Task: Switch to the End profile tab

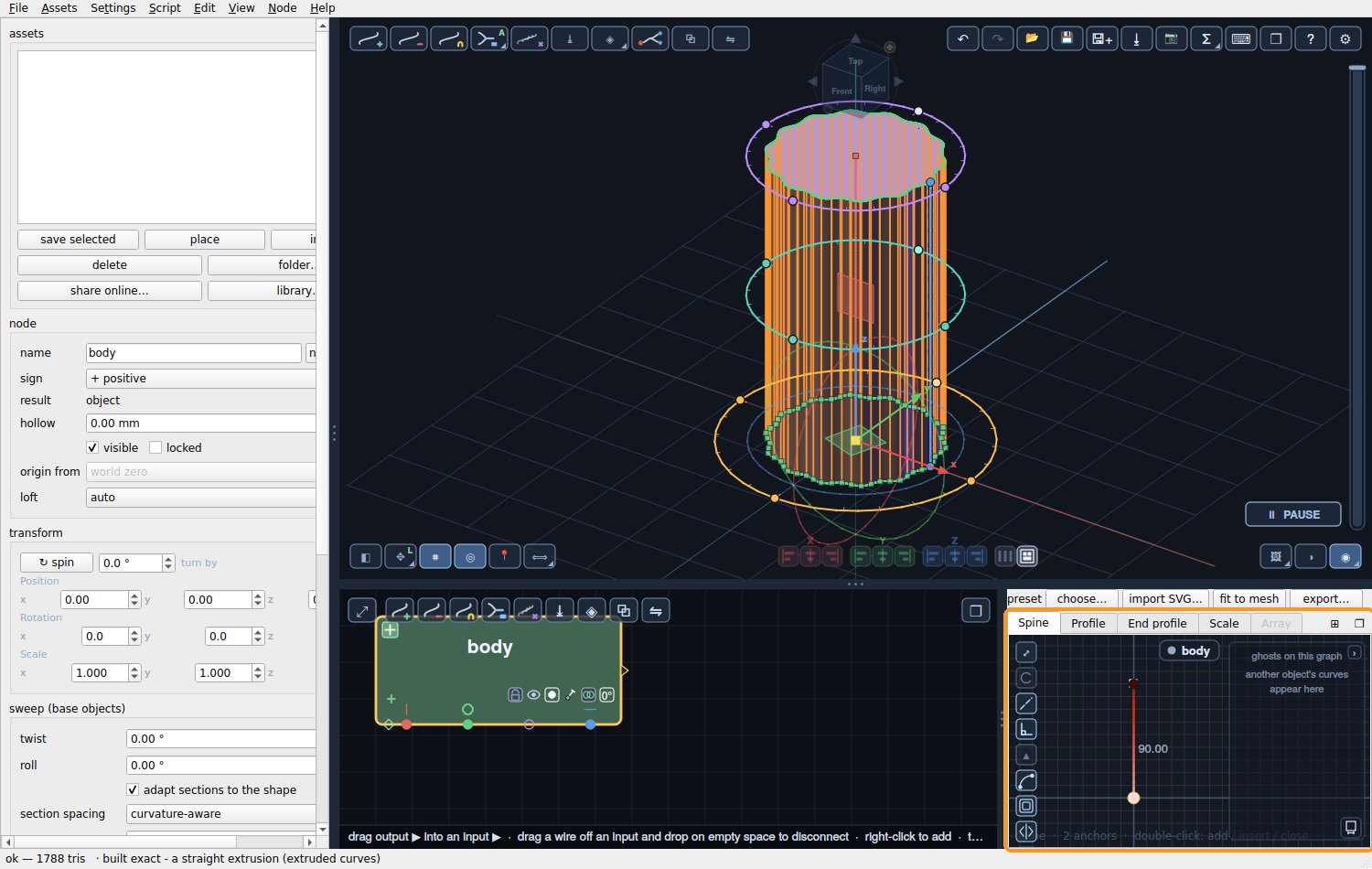Action: click(x=1157, y=623)
